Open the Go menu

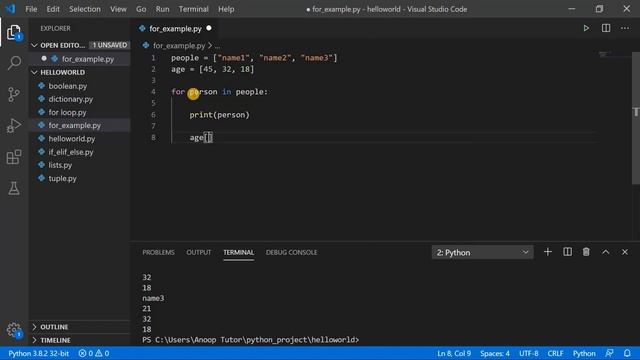[141, 9]
